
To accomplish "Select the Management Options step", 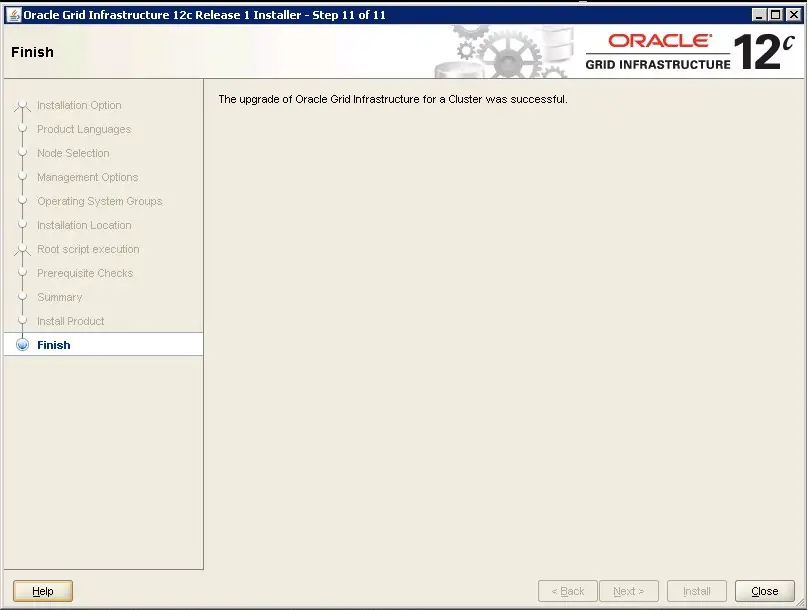I will click(88, 177).
